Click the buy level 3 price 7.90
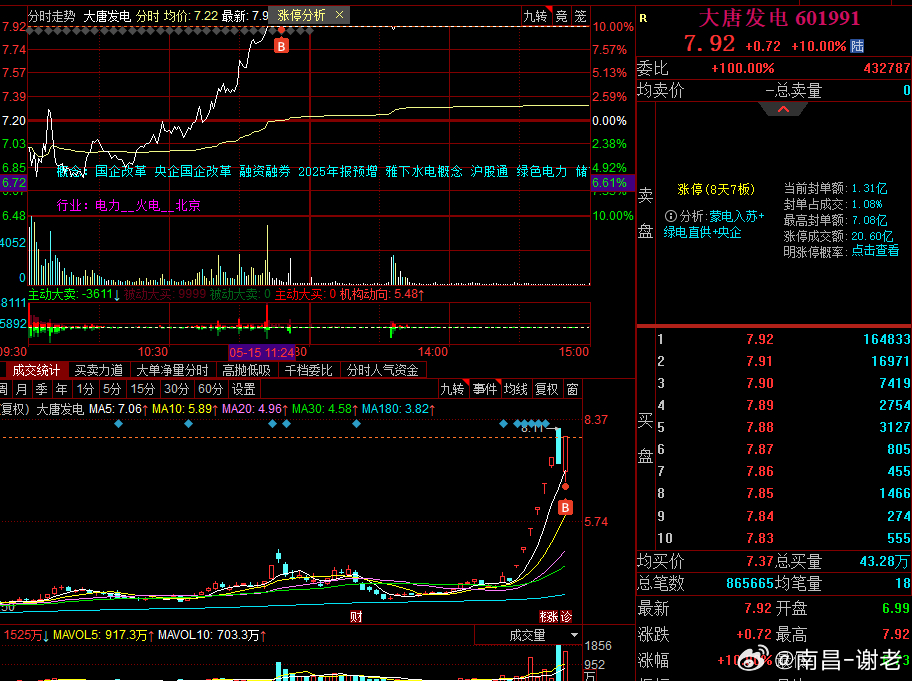 pyautogui.click(x=760, y=383)
